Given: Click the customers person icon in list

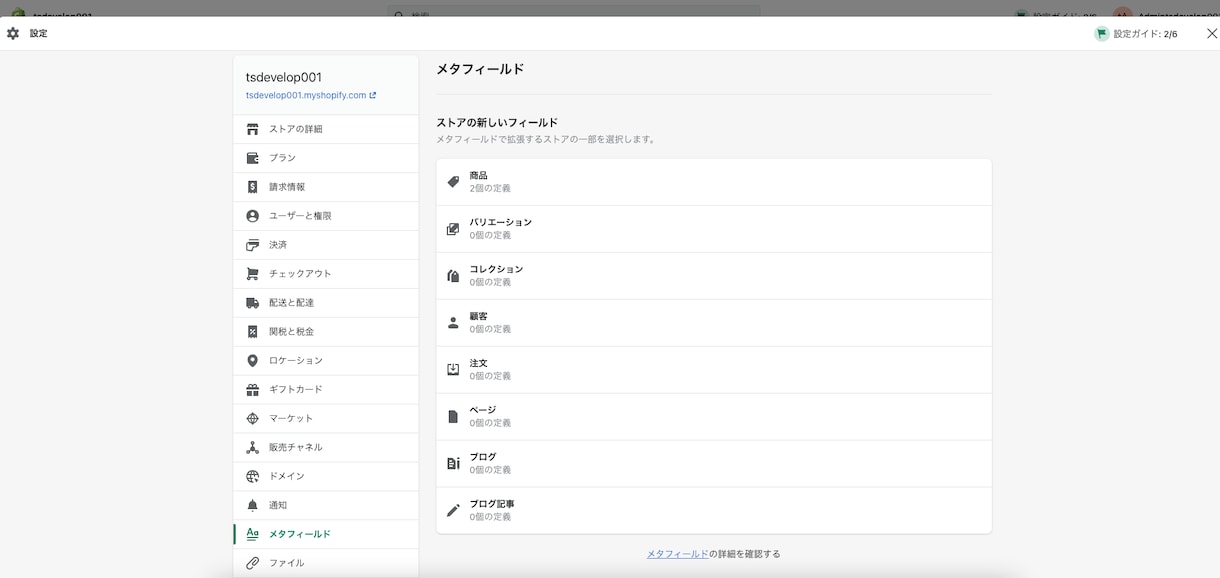Looking at the screenshot, I should pyautogui.click(x=453, y=323).
